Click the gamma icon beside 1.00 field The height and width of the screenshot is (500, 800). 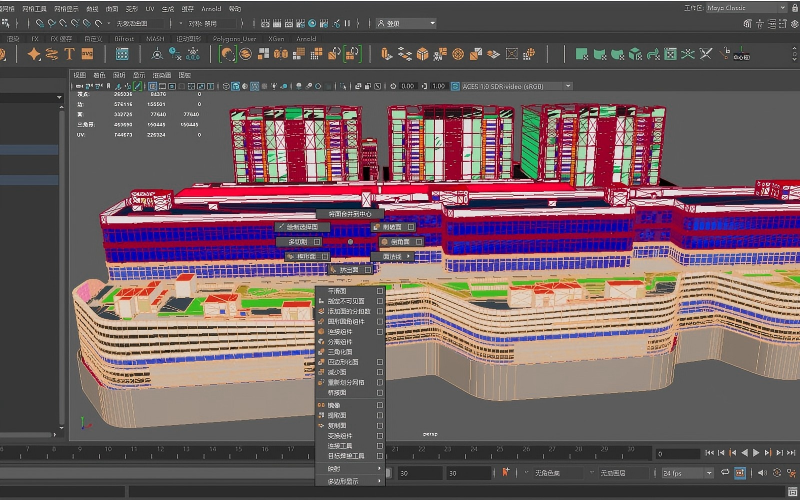pos(424,86)
